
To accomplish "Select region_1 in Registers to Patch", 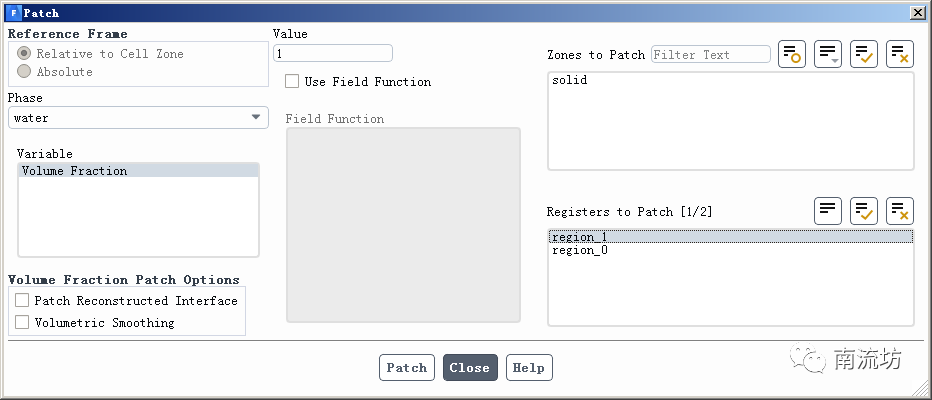I will (580, 237).
